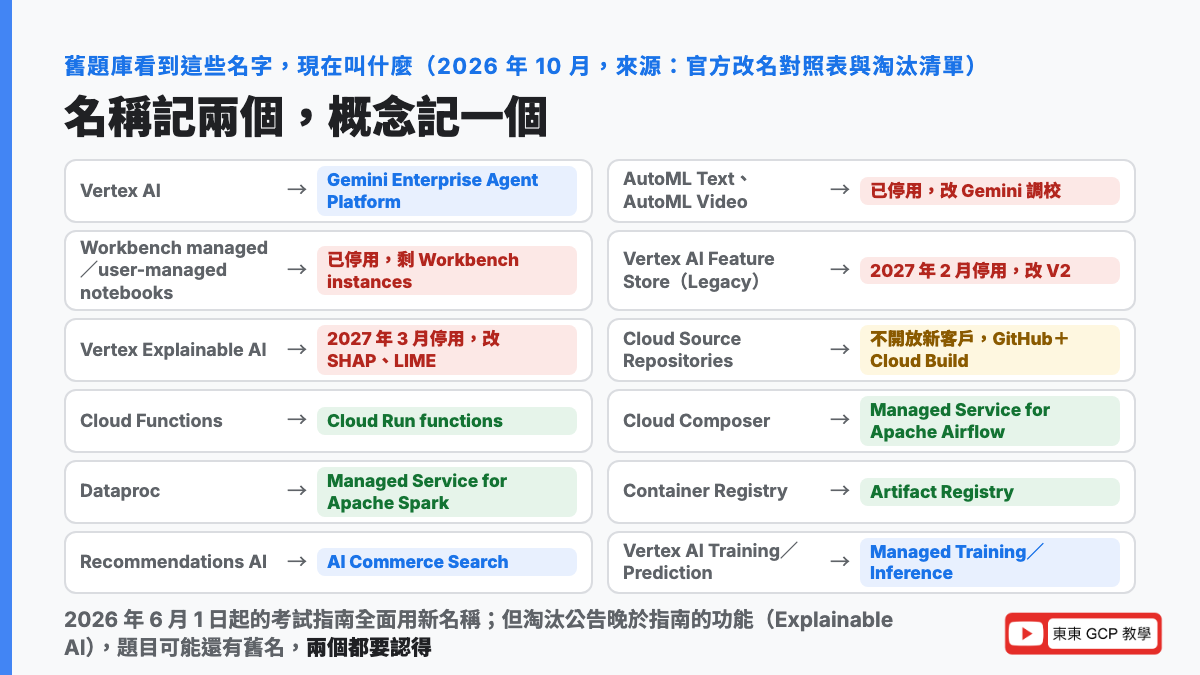Click the arrow in the Dataproc row
1200x675 pixels.
tap(296, 491)
